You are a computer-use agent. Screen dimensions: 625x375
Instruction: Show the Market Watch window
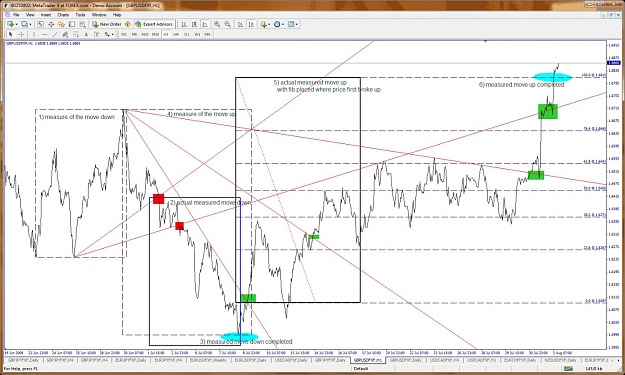pyautogui.click(x=40, y=24)
